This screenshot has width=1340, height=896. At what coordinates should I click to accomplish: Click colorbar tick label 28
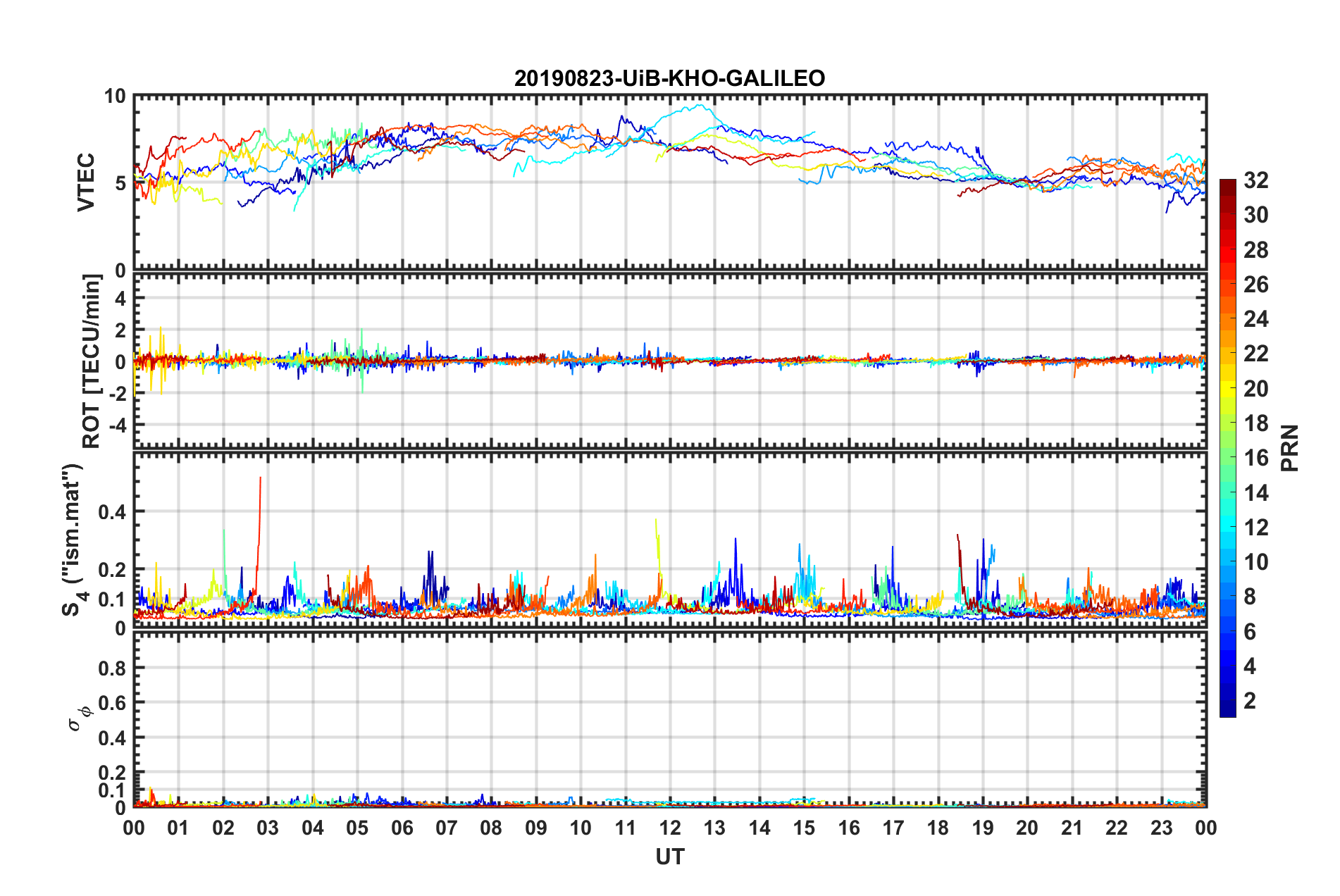[1255, 250]
